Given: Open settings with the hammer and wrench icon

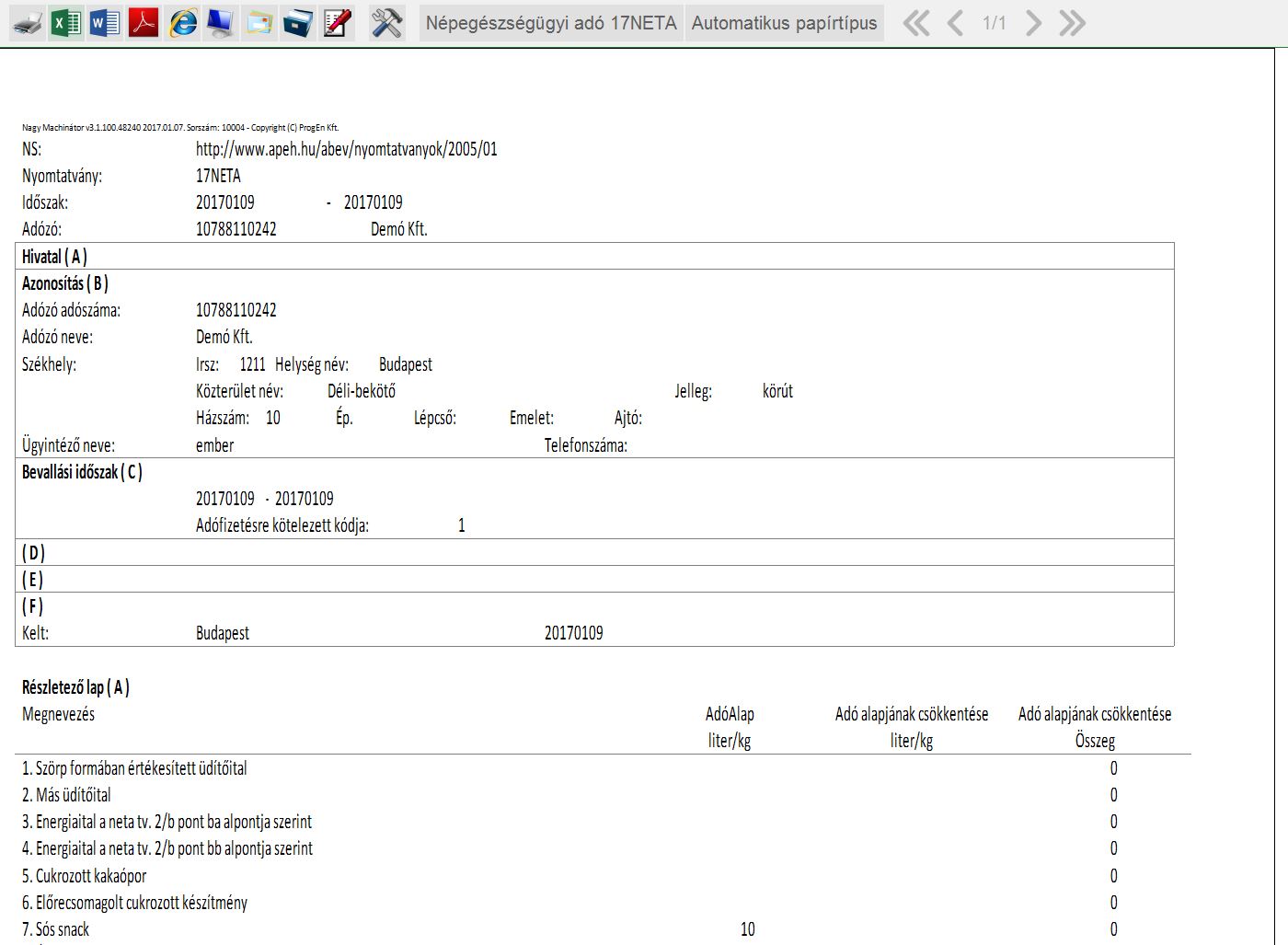Looking at the screenshot, I should pos(386,23).
